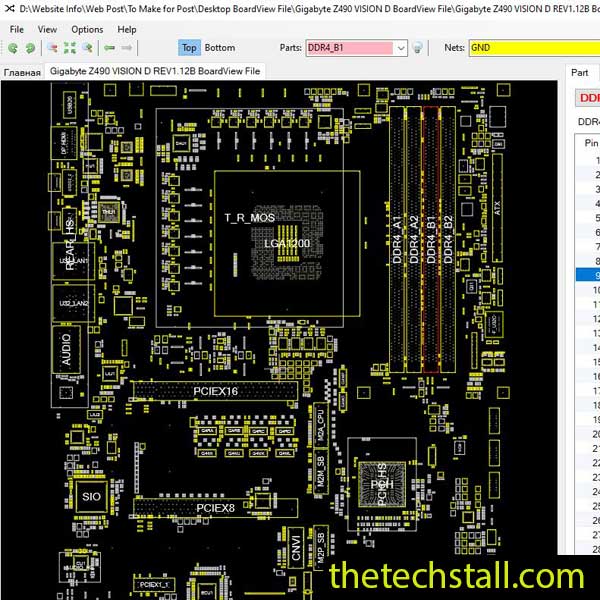Rotate the board view counter-clockwise
600x600 pixels.
click(13, 48)
